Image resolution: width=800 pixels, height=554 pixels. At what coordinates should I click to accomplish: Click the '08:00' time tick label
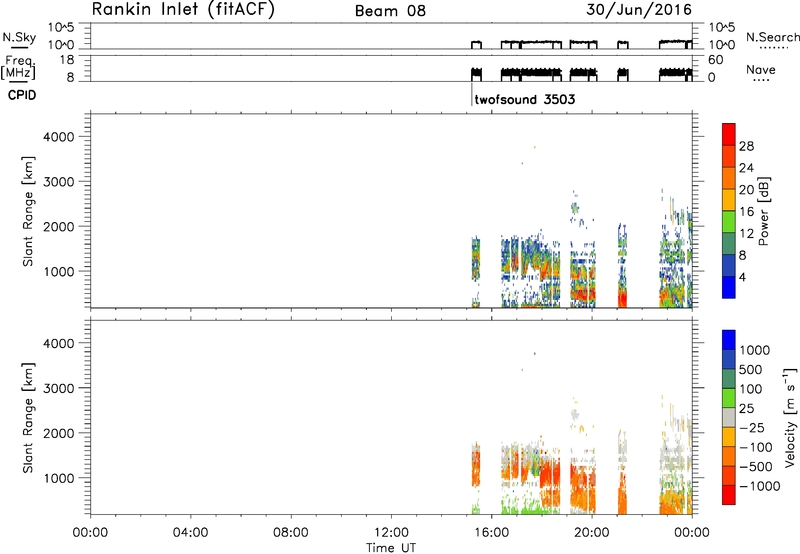click(291, 533)
